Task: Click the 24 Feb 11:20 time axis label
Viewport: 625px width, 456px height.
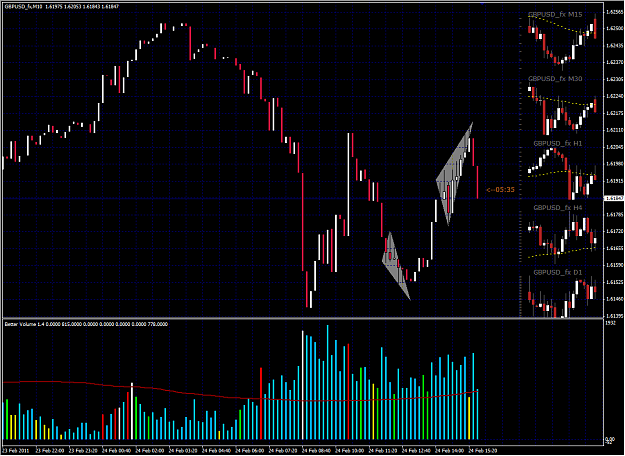Action: pos(383,451)
